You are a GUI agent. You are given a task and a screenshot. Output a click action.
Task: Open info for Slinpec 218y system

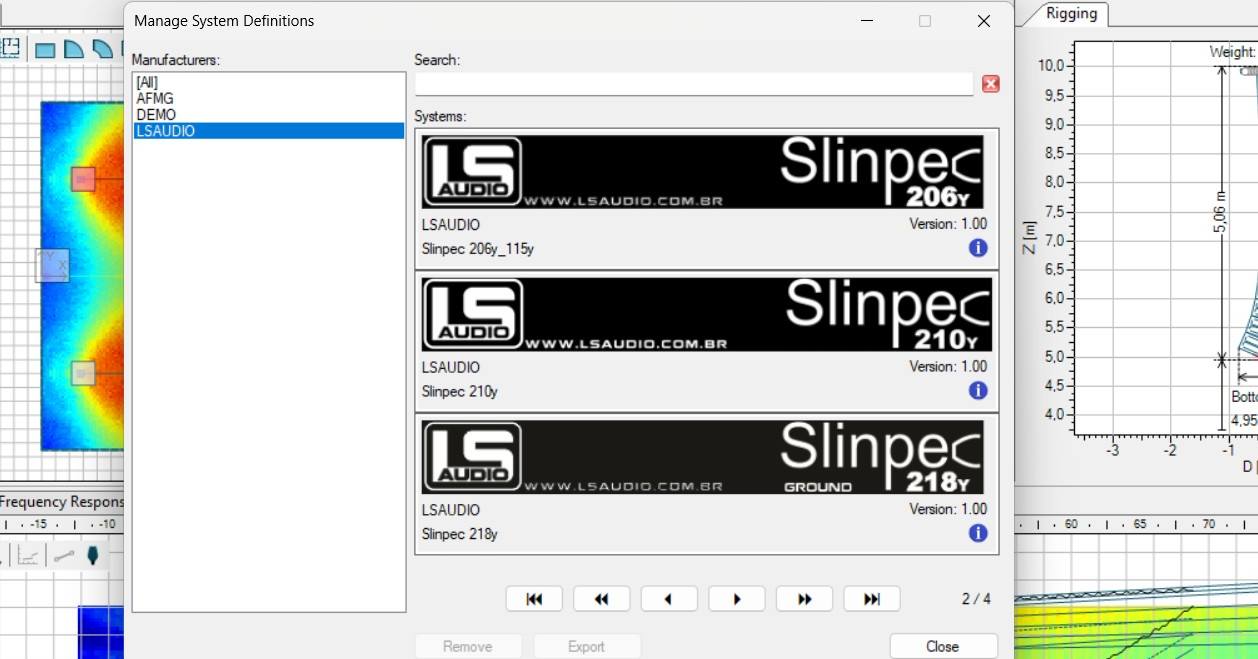pyautogui.click(x=978, y=533)
